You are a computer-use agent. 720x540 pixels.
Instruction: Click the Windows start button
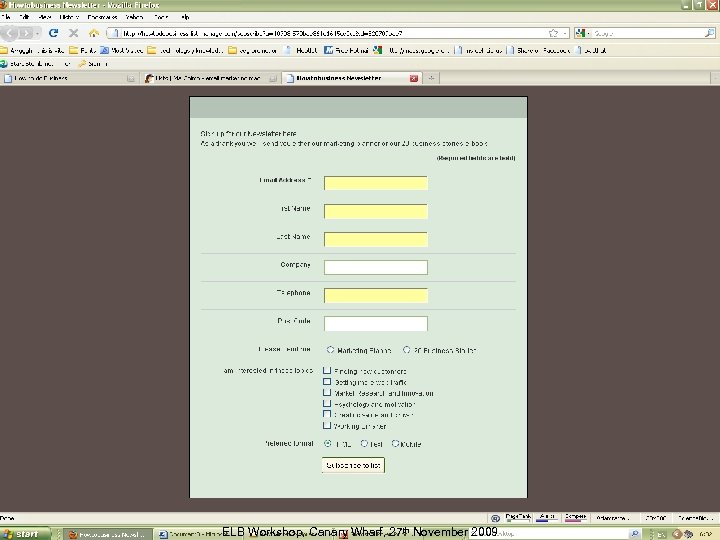(x=25, y=534)
